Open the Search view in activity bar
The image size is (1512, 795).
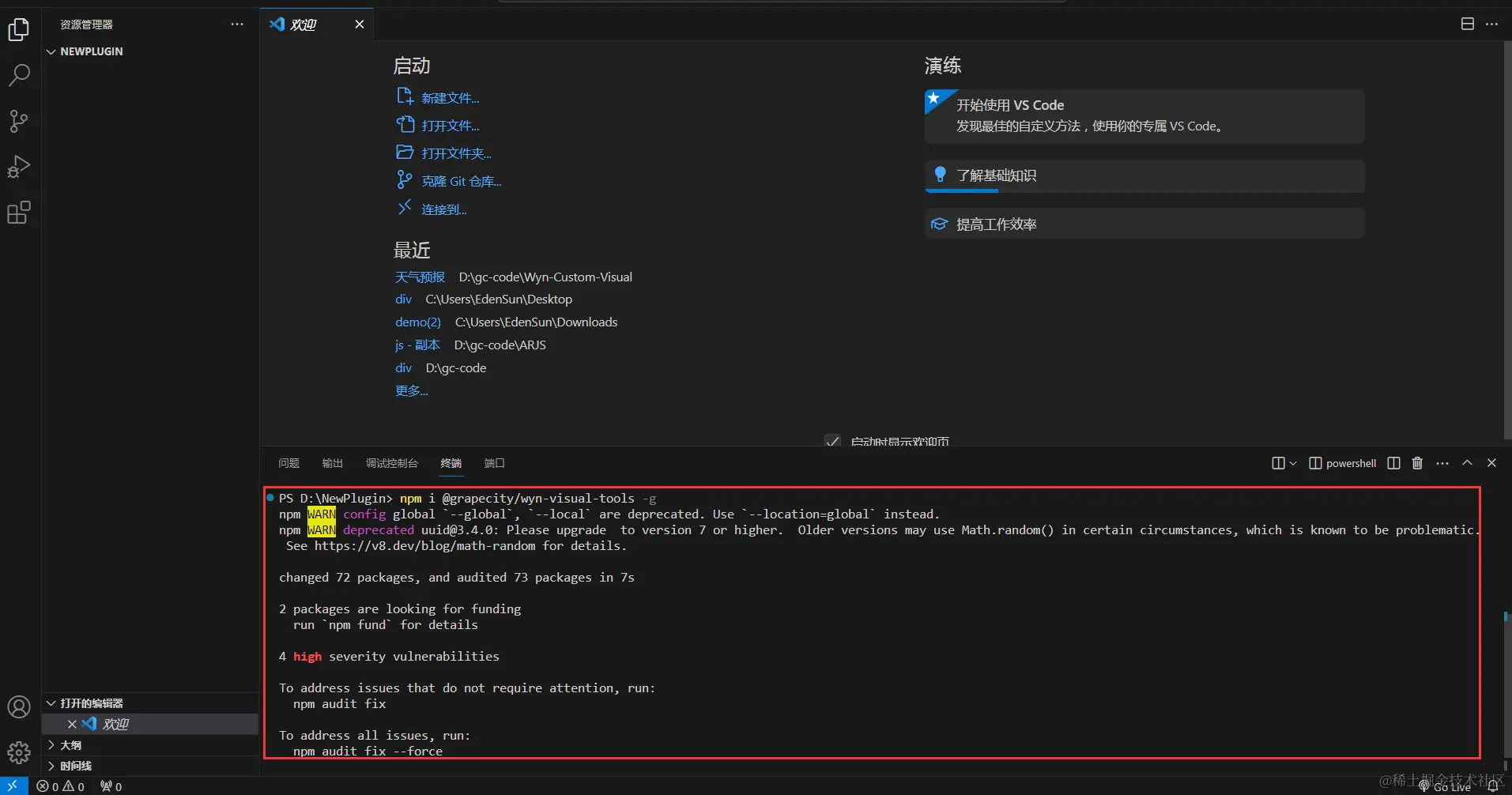(19, 75)
